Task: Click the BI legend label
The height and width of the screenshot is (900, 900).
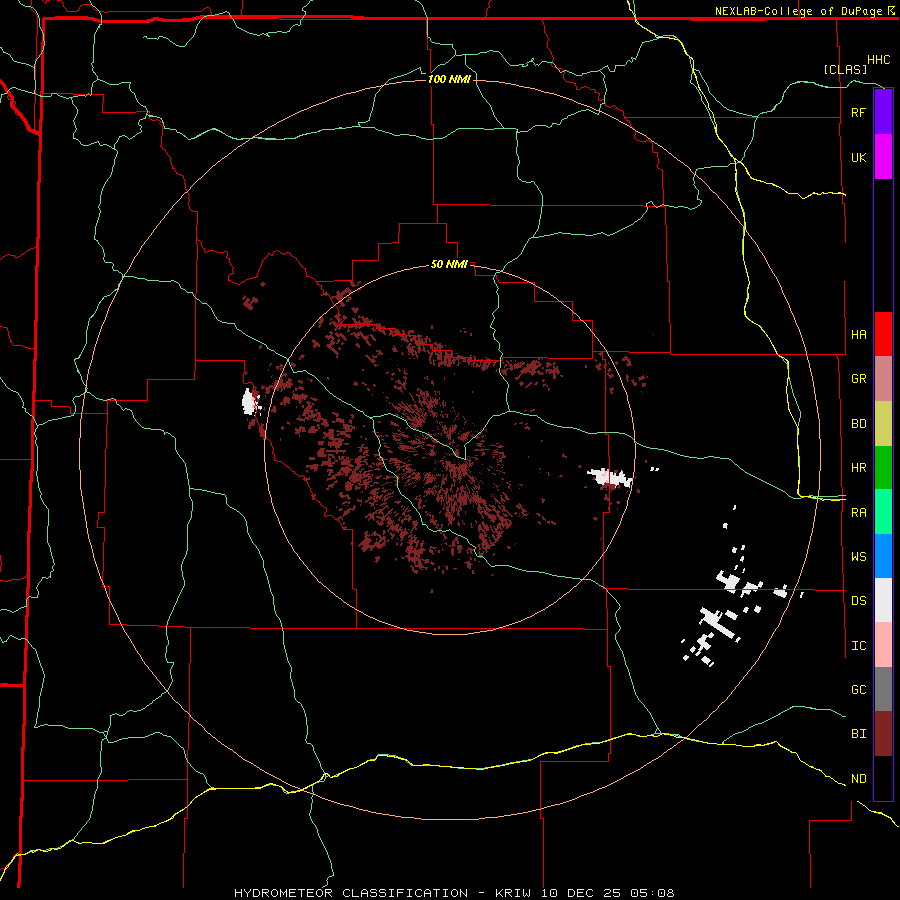Action: 858,734
